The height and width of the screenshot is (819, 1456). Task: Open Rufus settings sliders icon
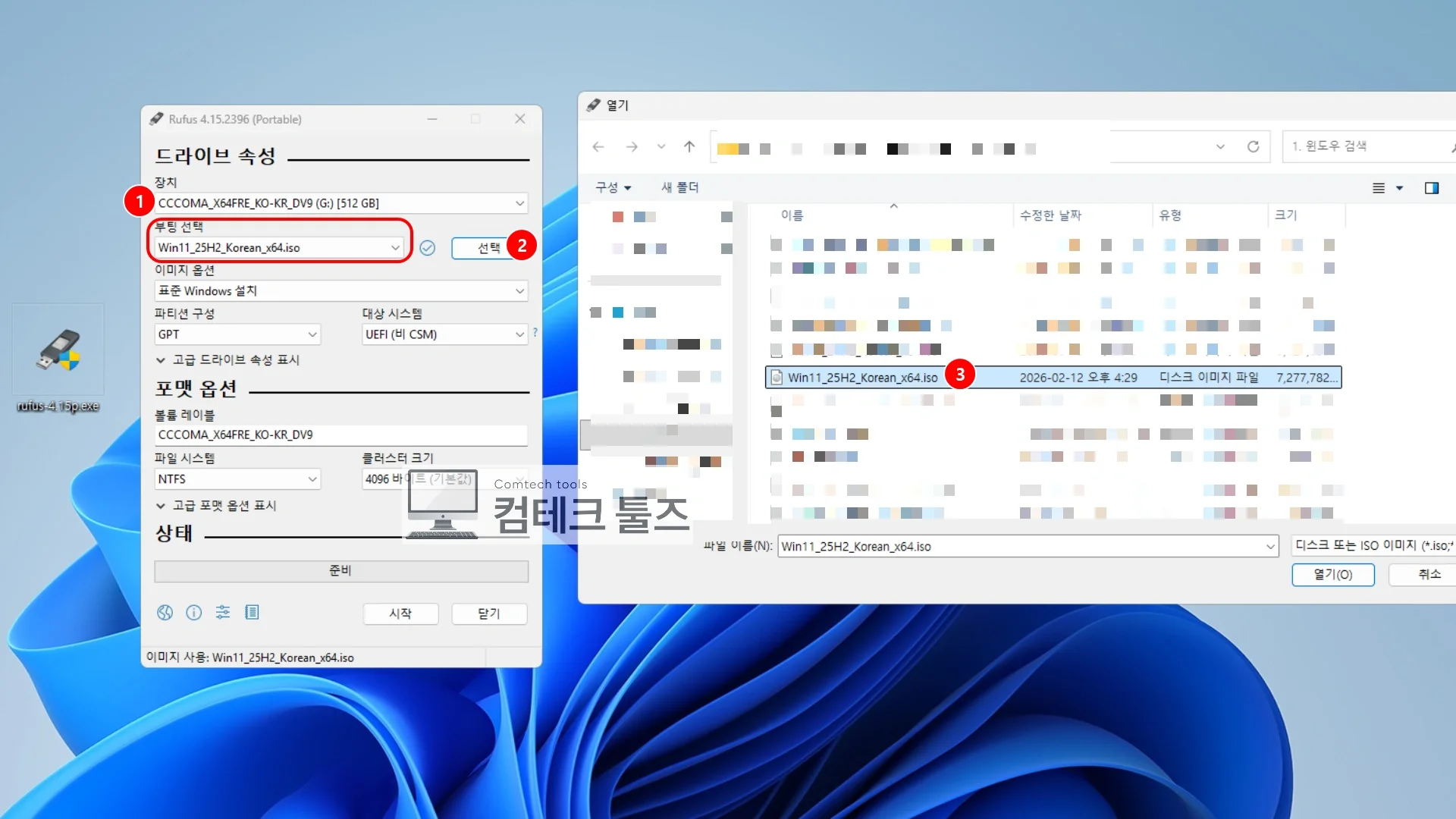pyautogui.click(x=223, y=612)
